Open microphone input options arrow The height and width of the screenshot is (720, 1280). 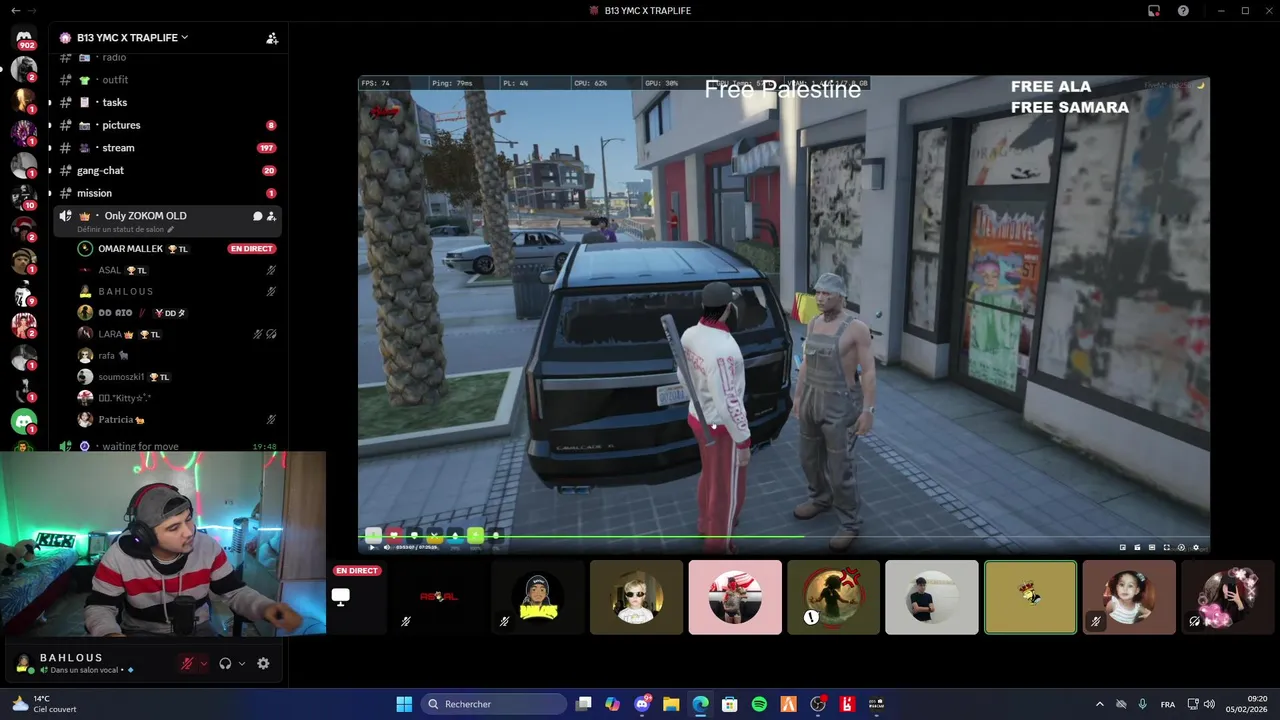203,663
